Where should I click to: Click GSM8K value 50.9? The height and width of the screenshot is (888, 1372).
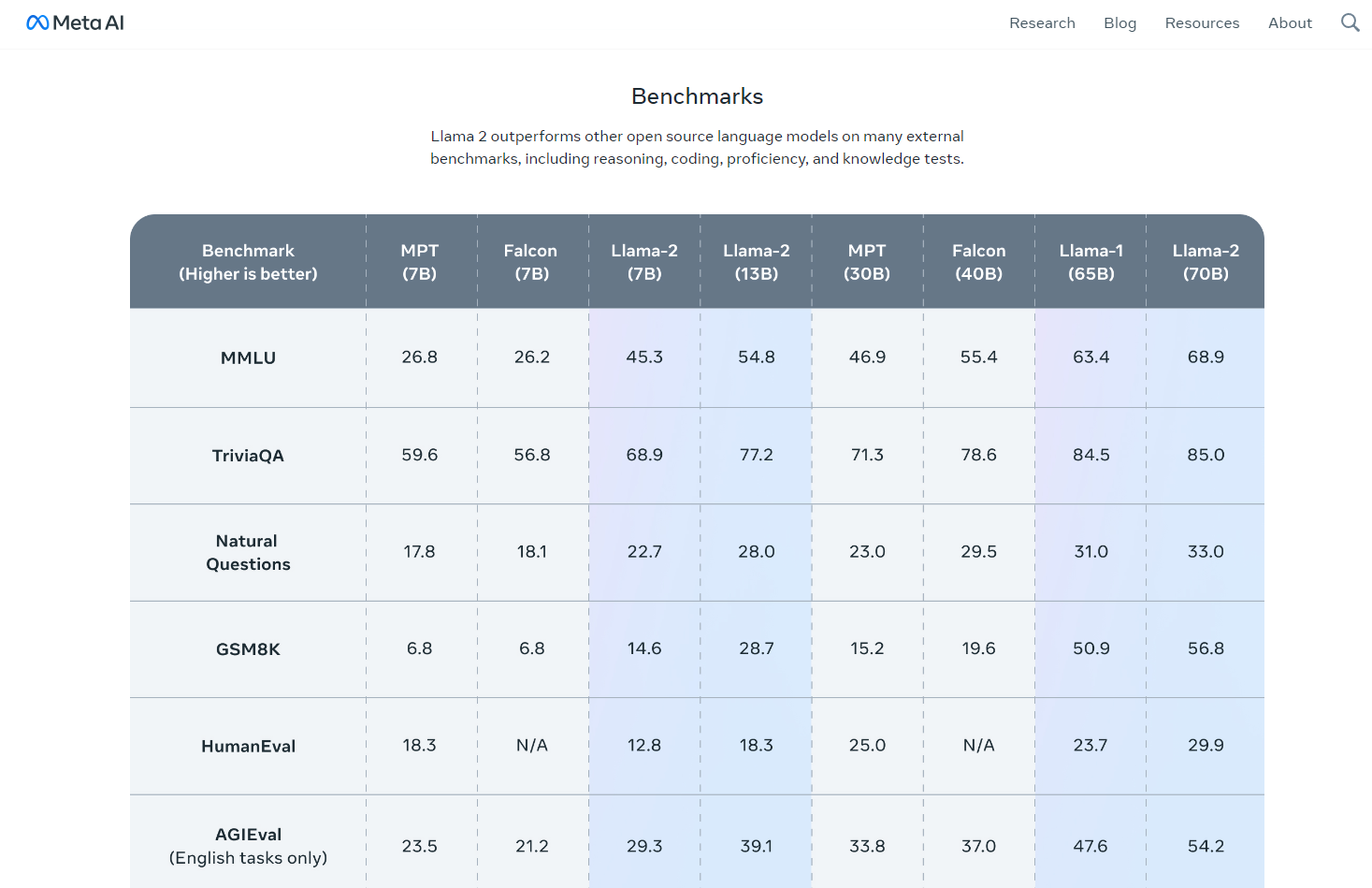[x=1091, y=648]
